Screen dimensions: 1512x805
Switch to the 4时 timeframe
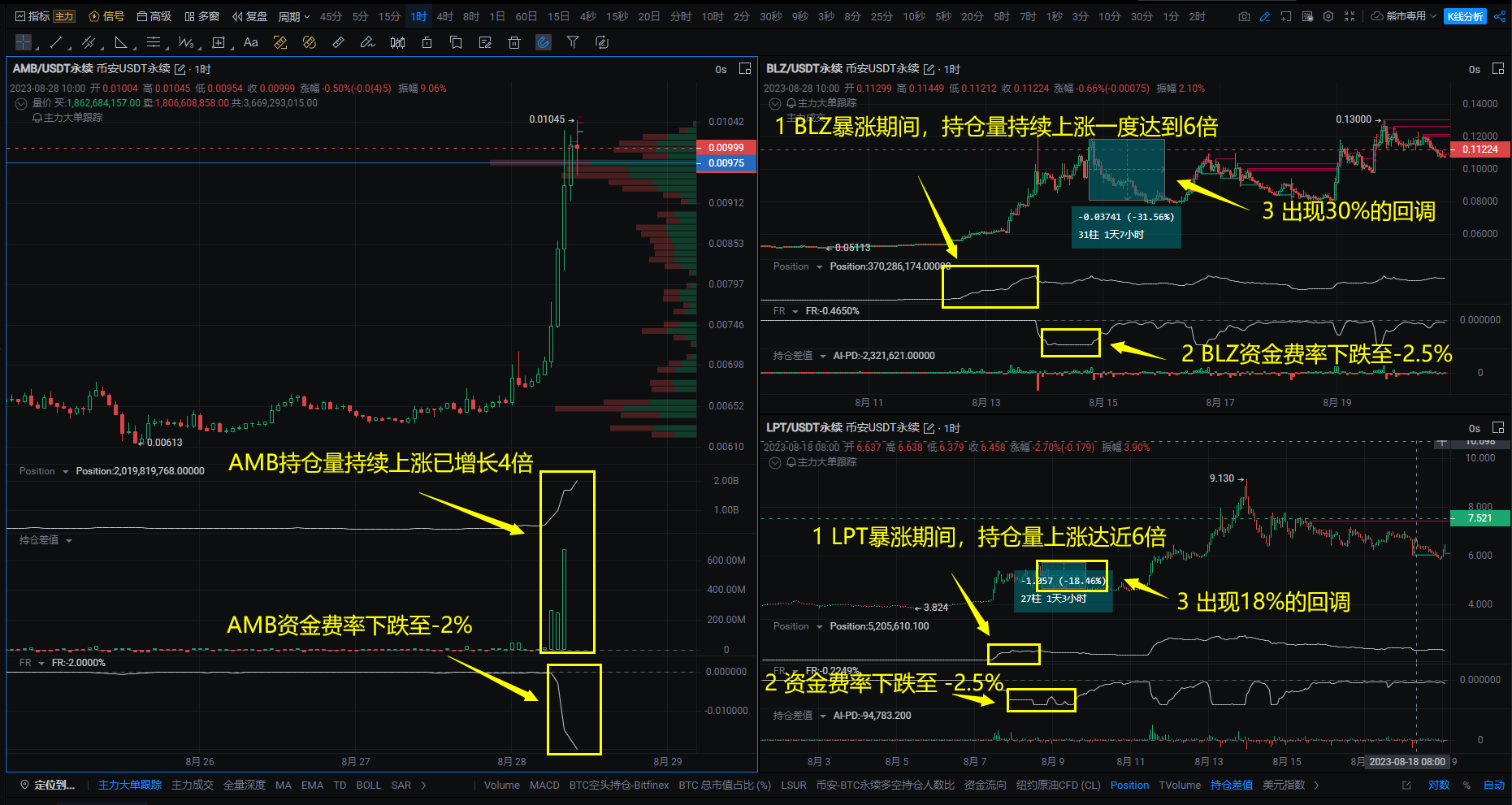(x=445, y=16)
